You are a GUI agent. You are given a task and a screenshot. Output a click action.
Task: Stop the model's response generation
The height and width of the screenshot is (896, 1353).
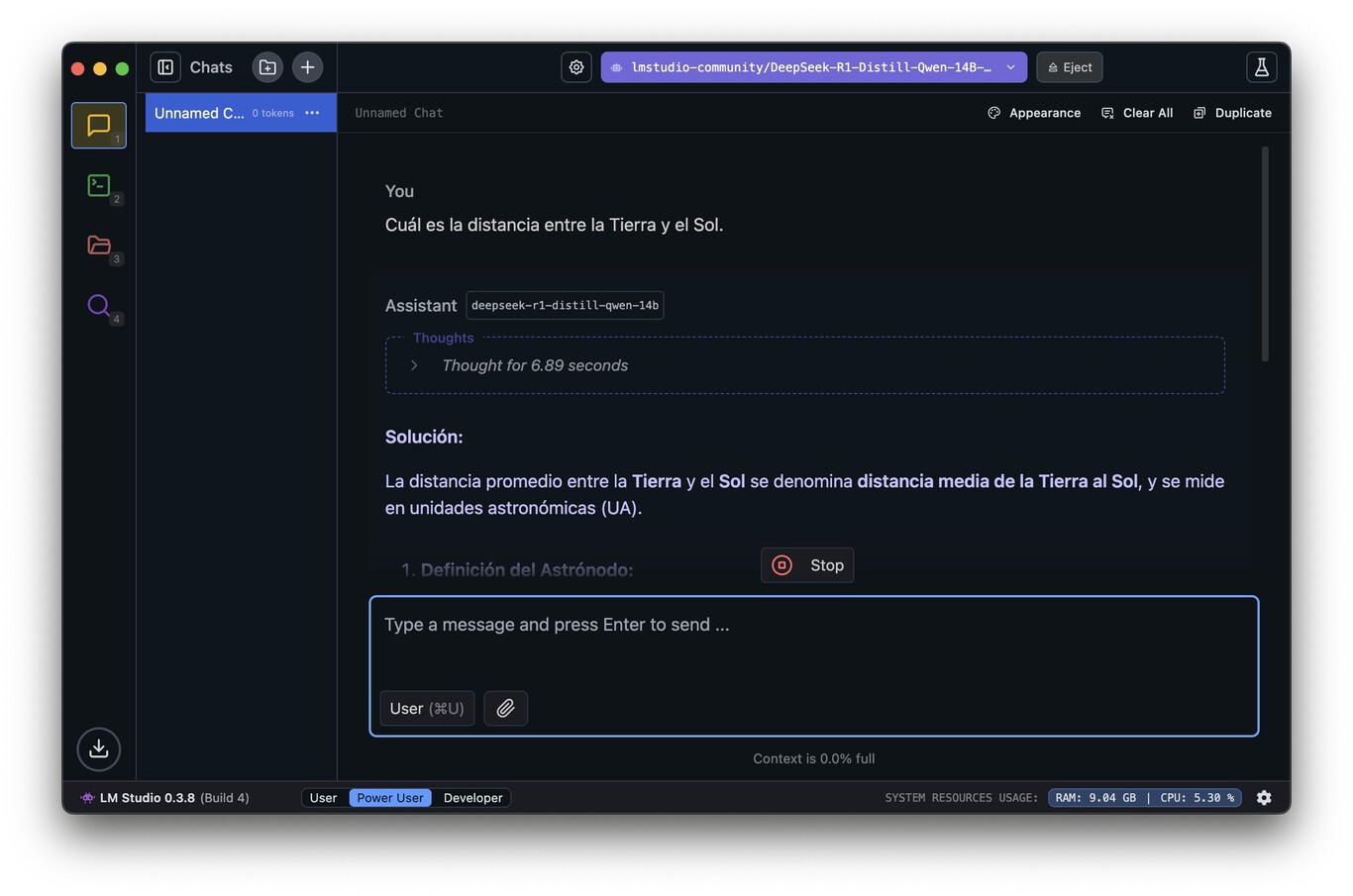pos(807,564)
